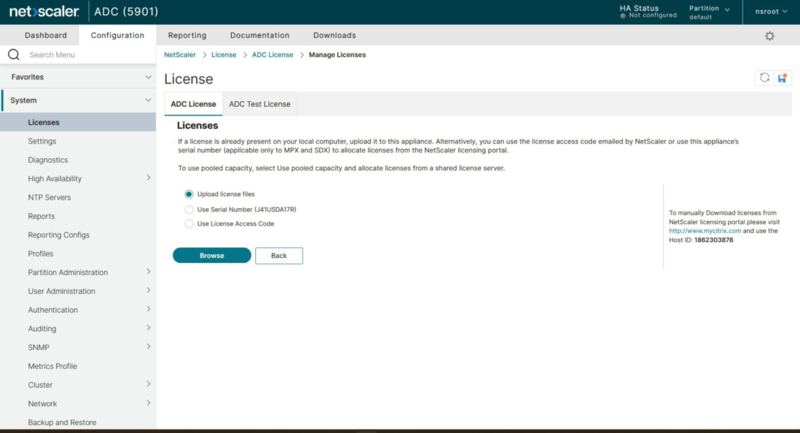
Task: Expand Auditing submenu
Action: (x=148, y=328)
